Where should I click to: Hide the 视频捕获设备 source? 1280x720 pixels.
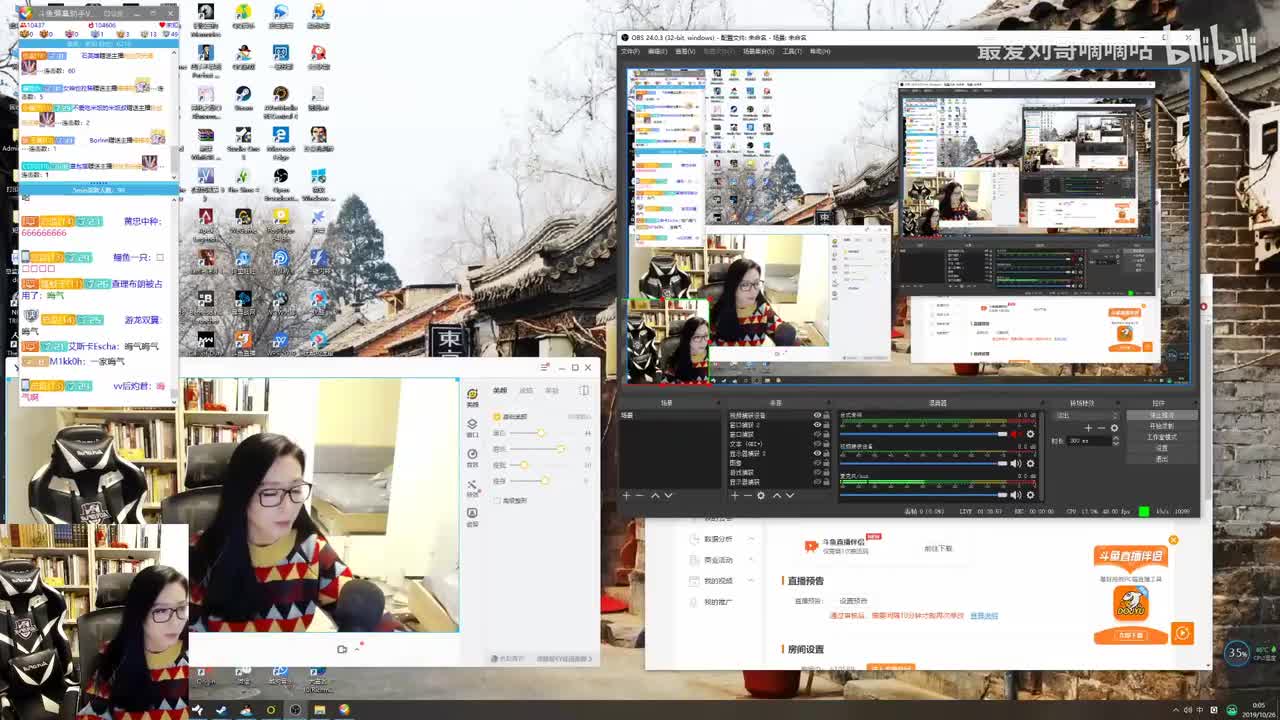(x=817, y=415)
